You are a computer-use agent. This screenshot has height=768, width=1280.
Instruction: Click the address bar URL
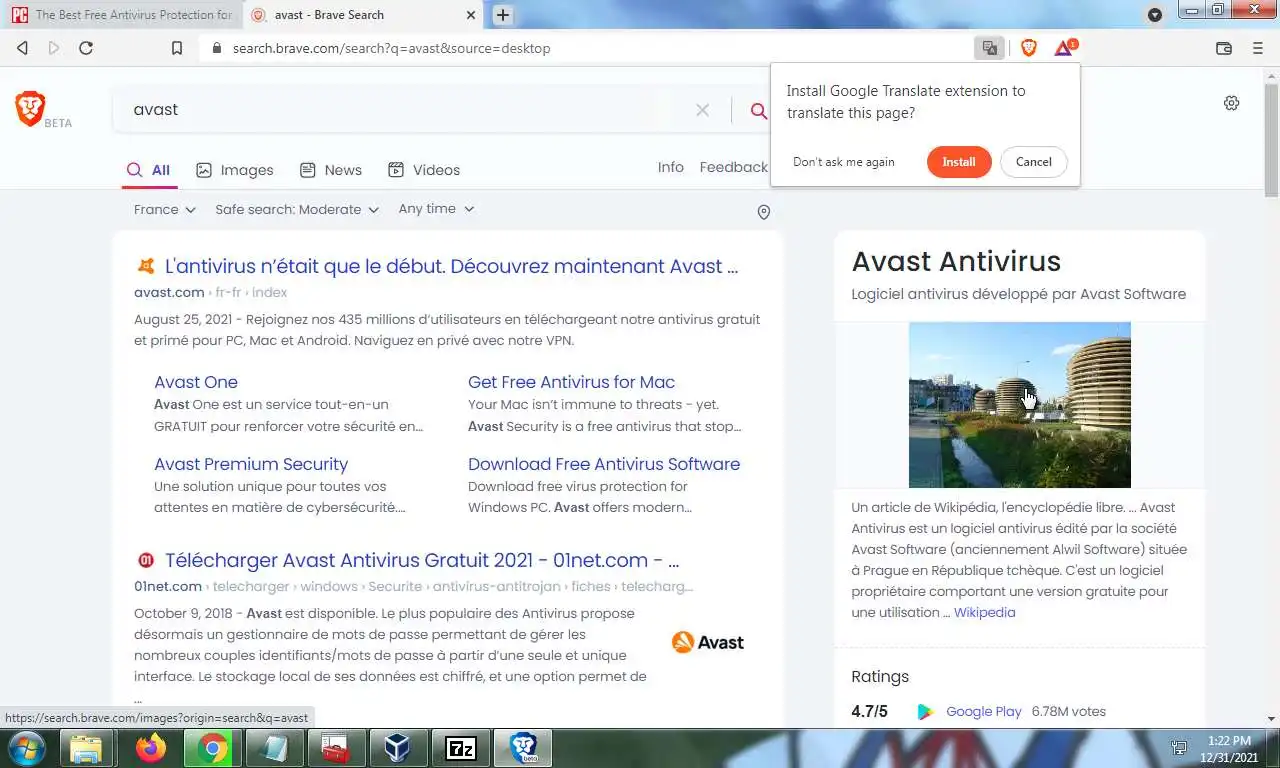tap(391, 48)
